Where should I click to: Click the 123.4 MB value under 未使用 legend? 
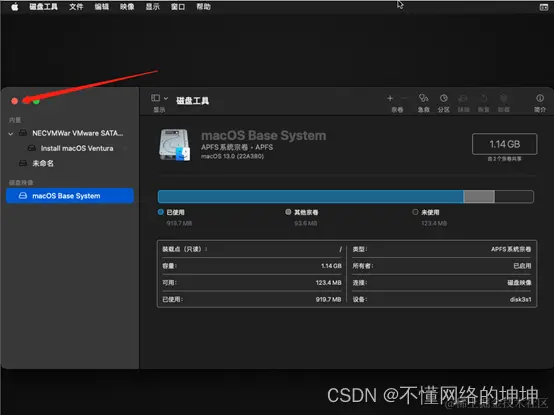[x=434, y=223]
